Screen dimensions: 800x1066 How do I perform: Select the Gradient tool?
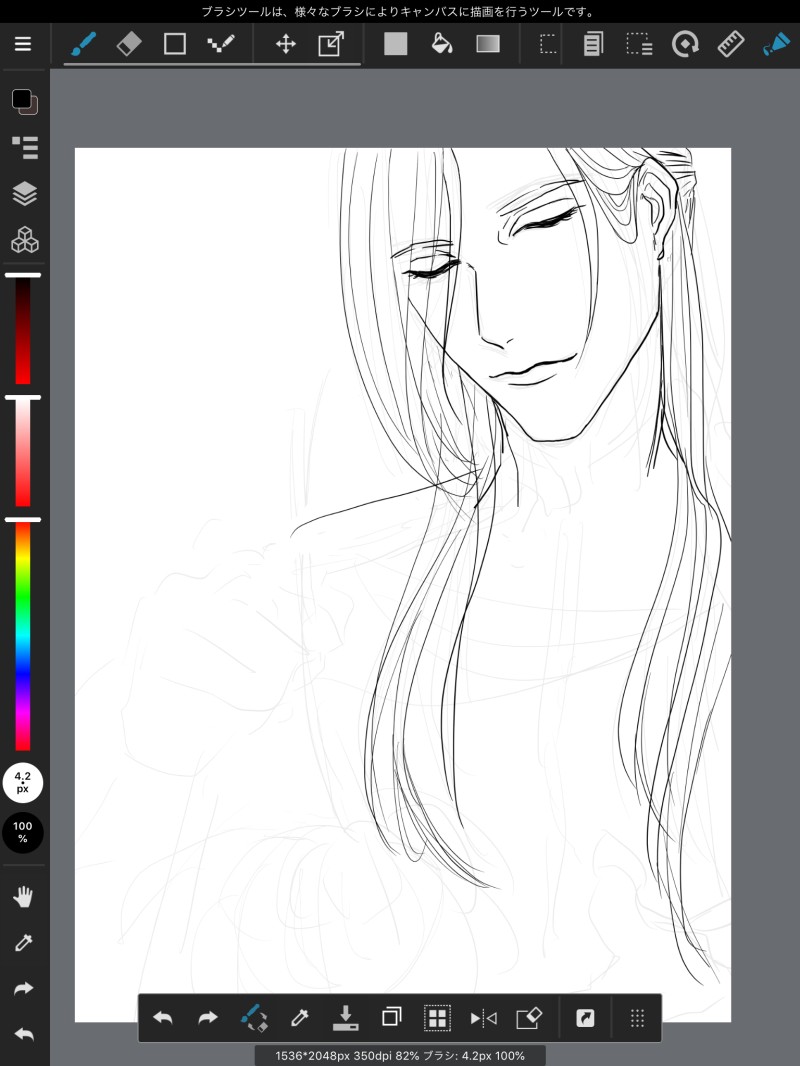(488, 44)
